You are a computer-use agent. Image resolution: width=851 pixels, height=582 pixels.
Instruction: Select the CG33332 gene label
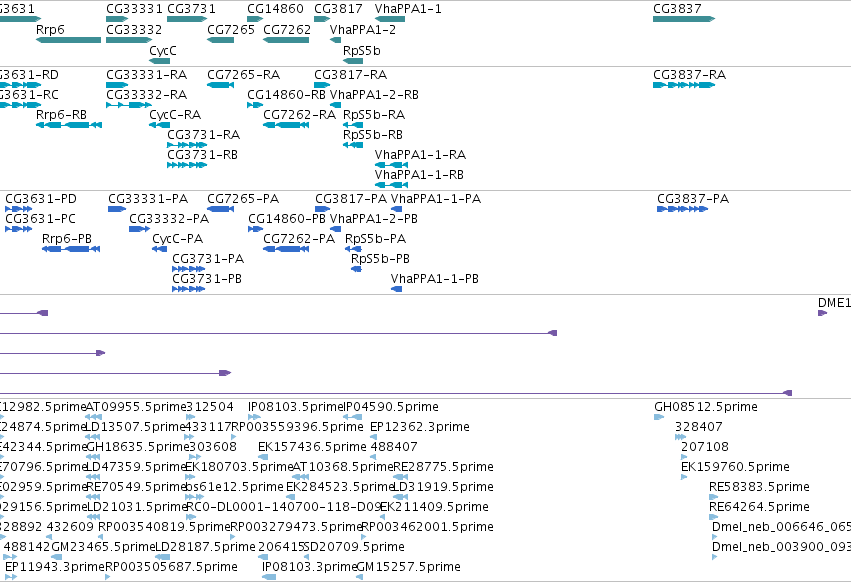(x=134, y=30)
